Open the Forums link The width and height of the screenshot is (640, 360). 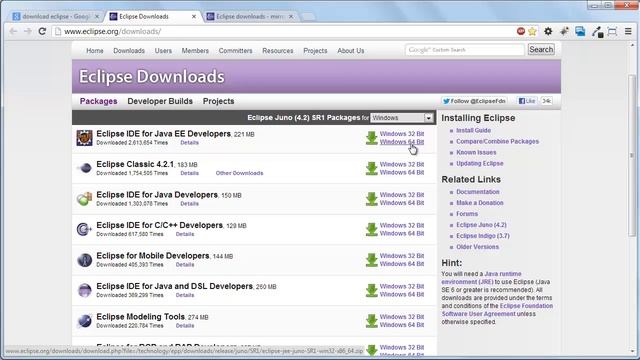click(x=467, y=214)
